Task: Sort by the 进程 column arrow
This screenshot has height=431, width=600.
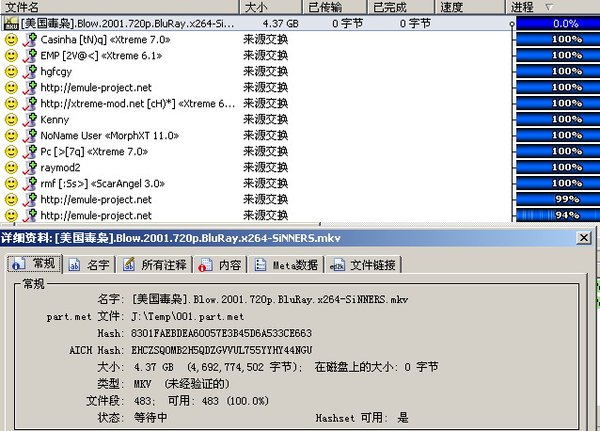Action: (549, 7)
